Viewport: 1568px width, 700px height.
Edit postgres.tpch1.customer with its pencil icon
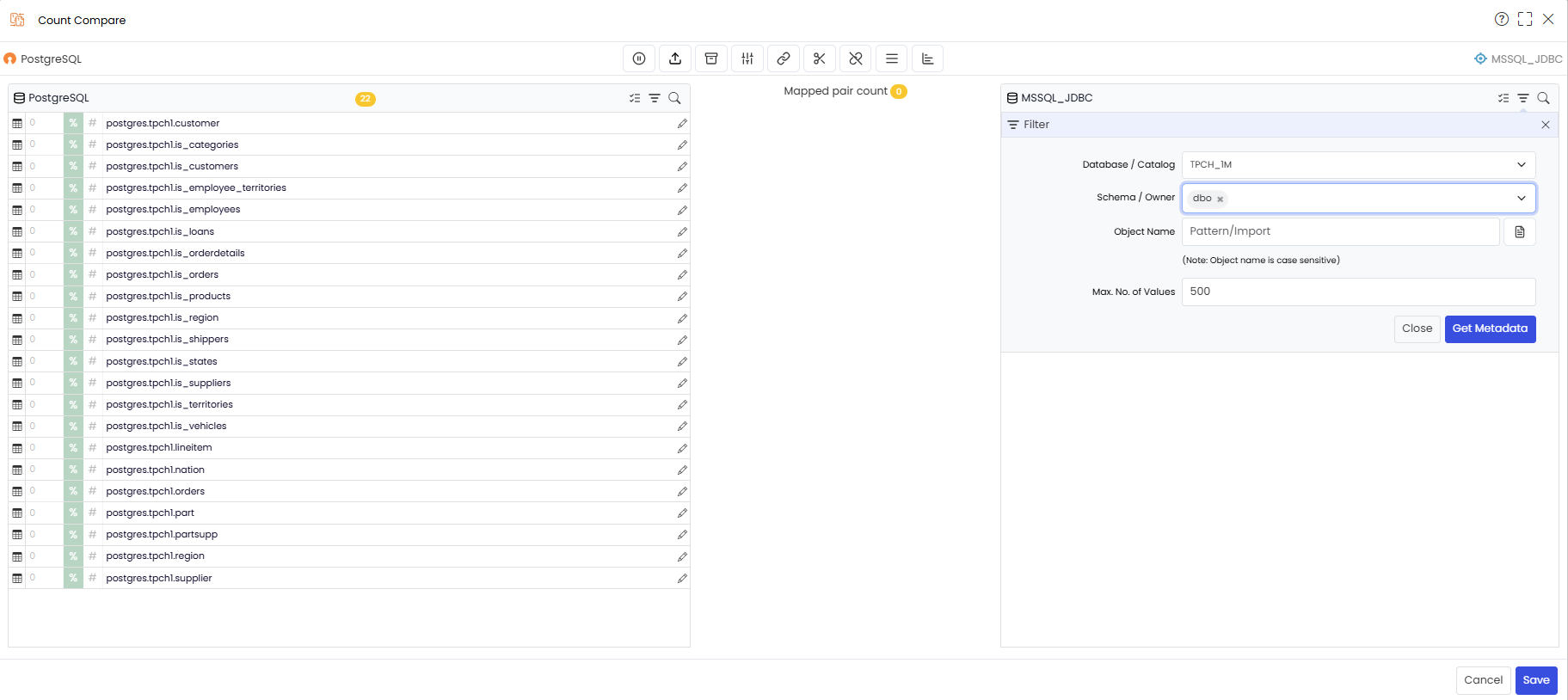coord(682,124)
